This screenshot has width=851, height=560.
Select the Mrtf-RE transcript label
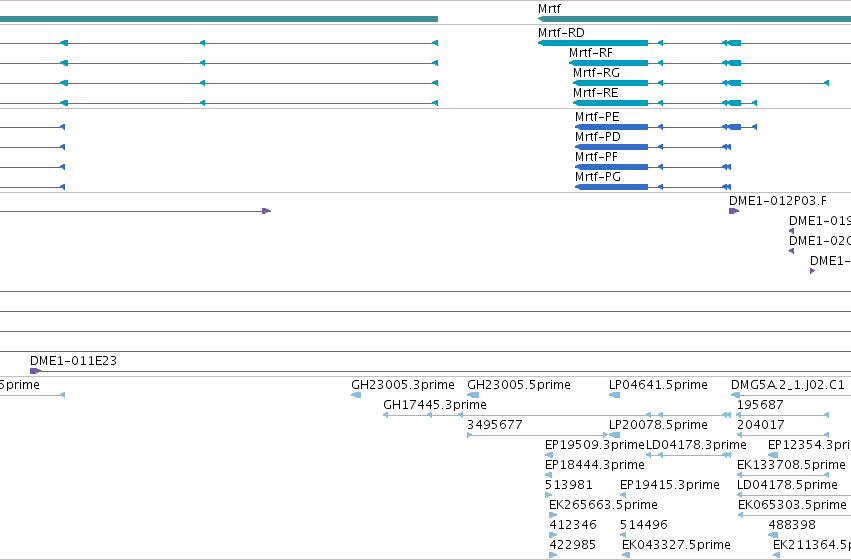[595, 93]
